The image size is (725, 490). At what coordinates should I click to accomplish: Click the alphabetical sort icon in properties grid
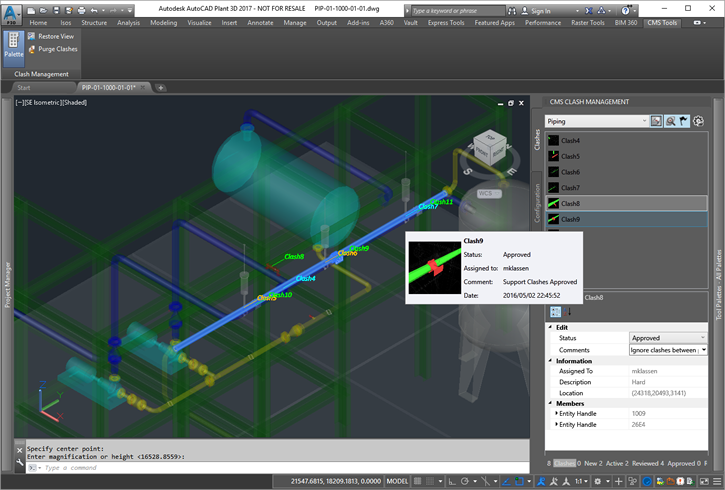click(x=567, y=312)
